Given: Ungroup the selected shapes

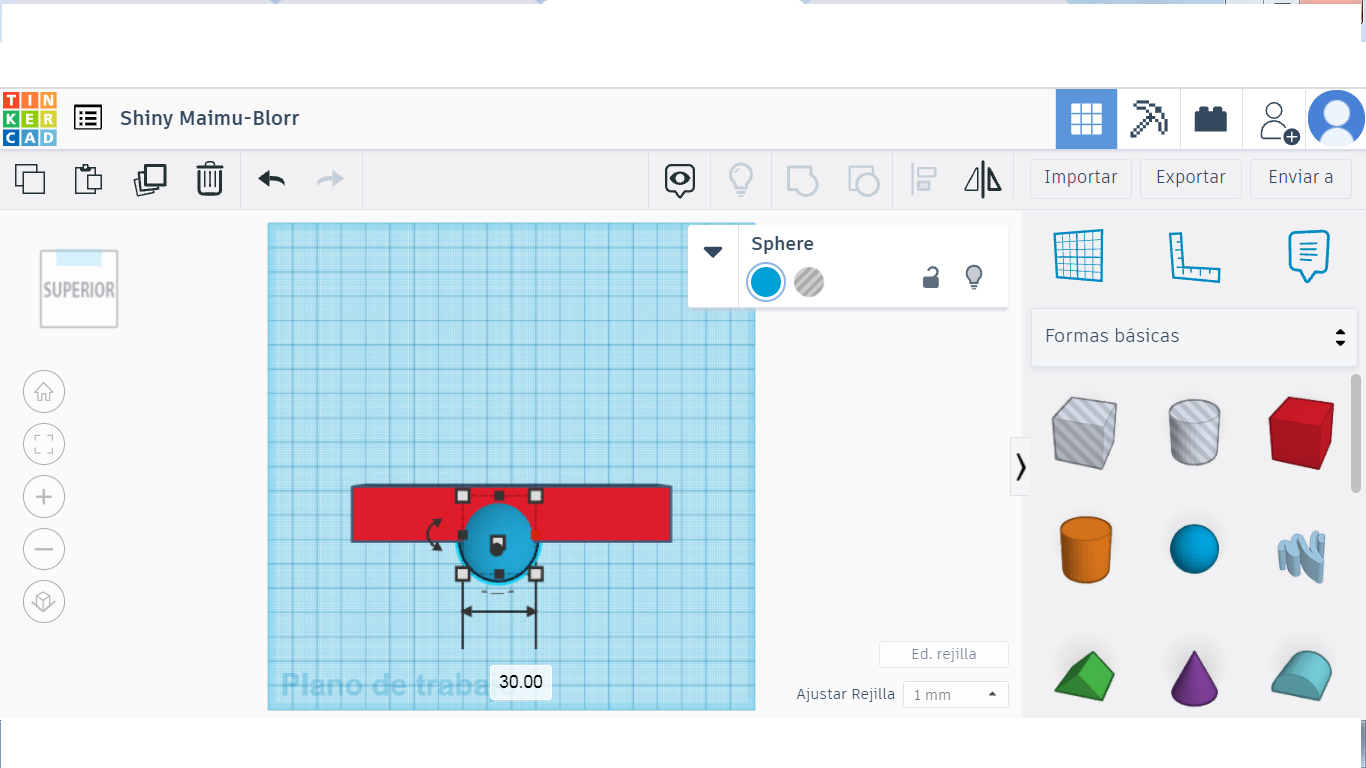Looking at the screenshot, I should click(x=863, y=180).
